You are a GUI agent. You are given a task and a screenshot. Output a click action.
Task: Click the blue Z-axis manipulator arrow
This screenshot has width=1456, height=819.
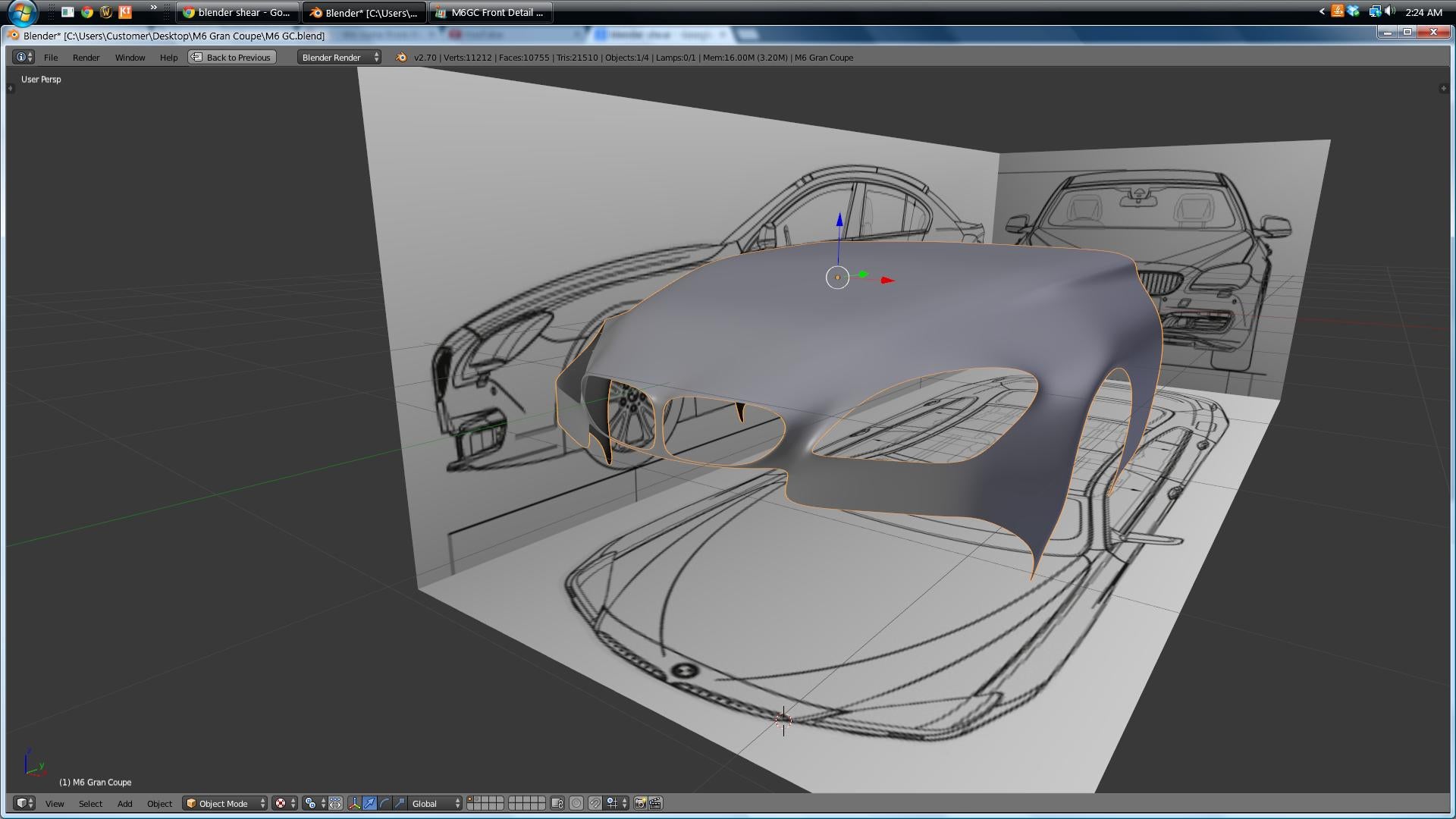coord(839,219)
